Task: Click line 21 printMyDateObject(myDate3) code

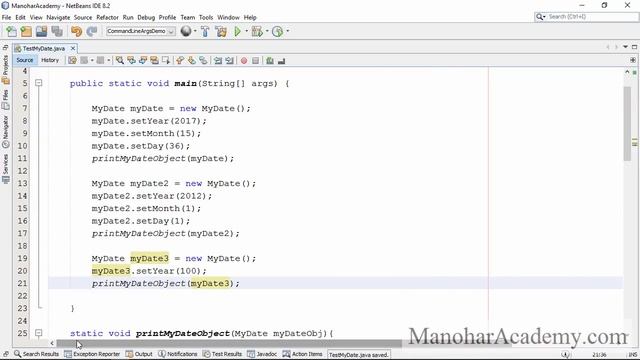Action: click(x=166, y=283)
